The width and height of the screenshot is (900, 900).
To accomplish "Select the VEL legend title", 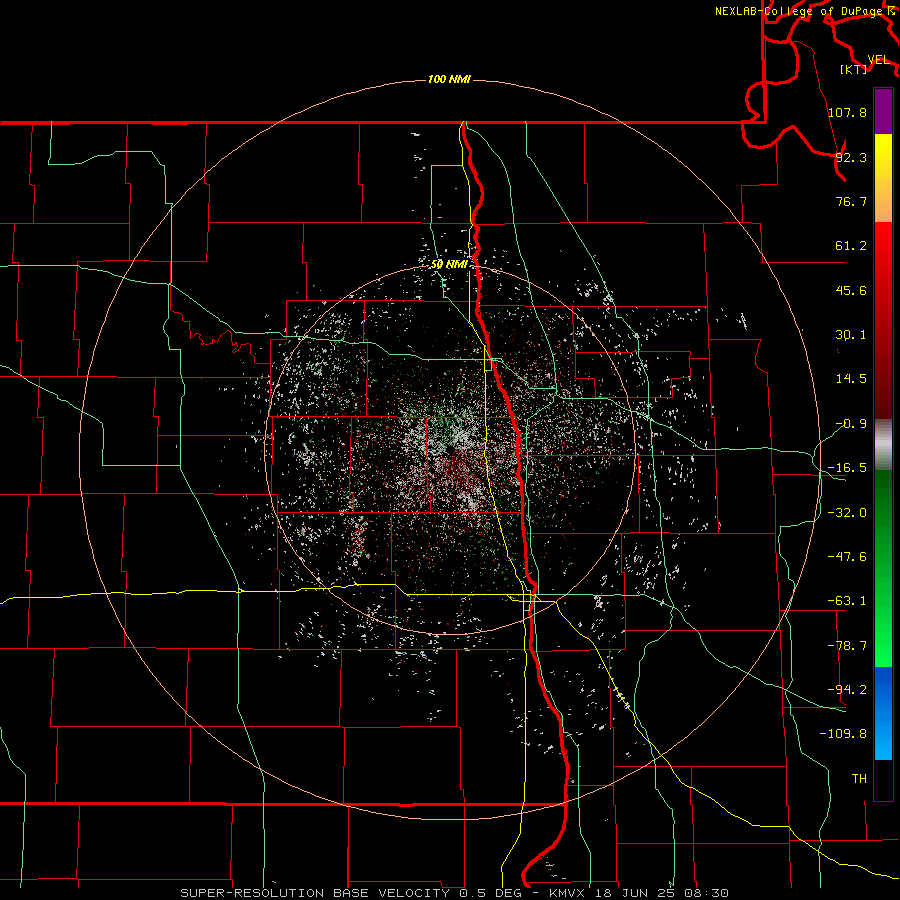I will point(878,60).
